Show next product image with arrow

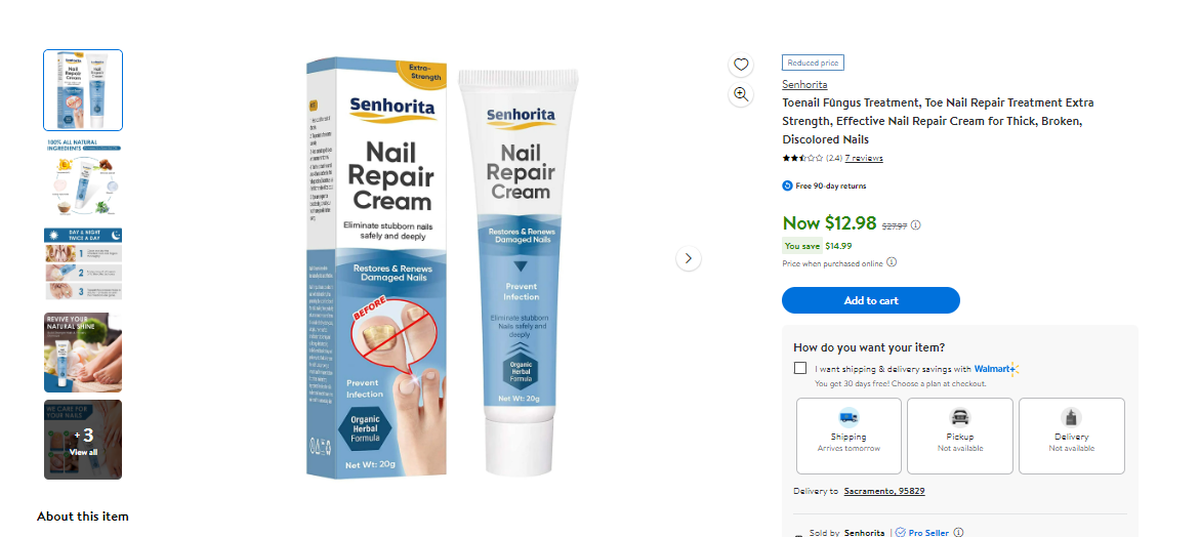pyautogui.click(x=688, y=259)
